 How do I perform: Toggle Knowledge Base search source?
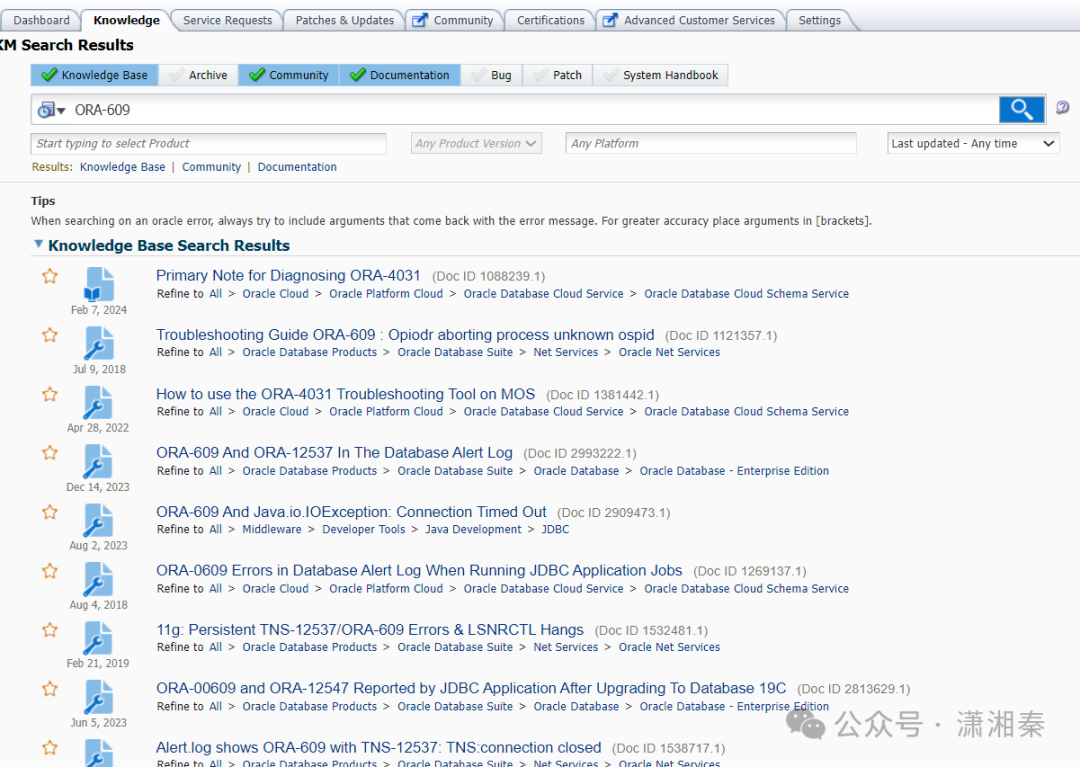pos(94,75)
